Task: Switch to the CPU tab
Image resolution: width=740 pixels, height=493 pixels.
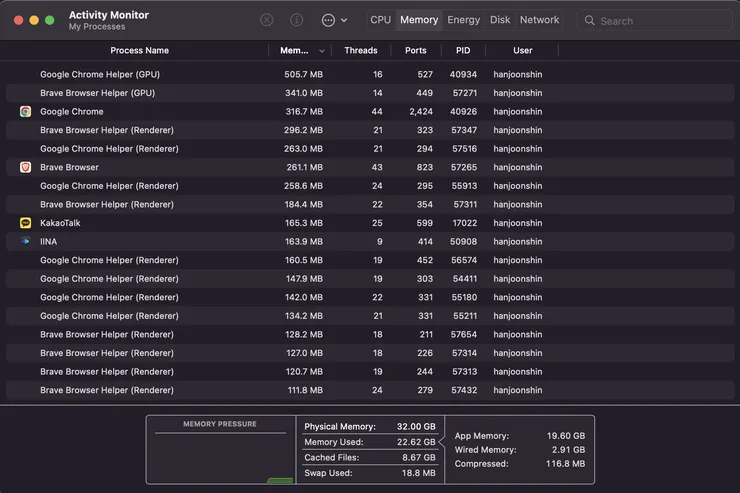Action: [x=380, y=20]
